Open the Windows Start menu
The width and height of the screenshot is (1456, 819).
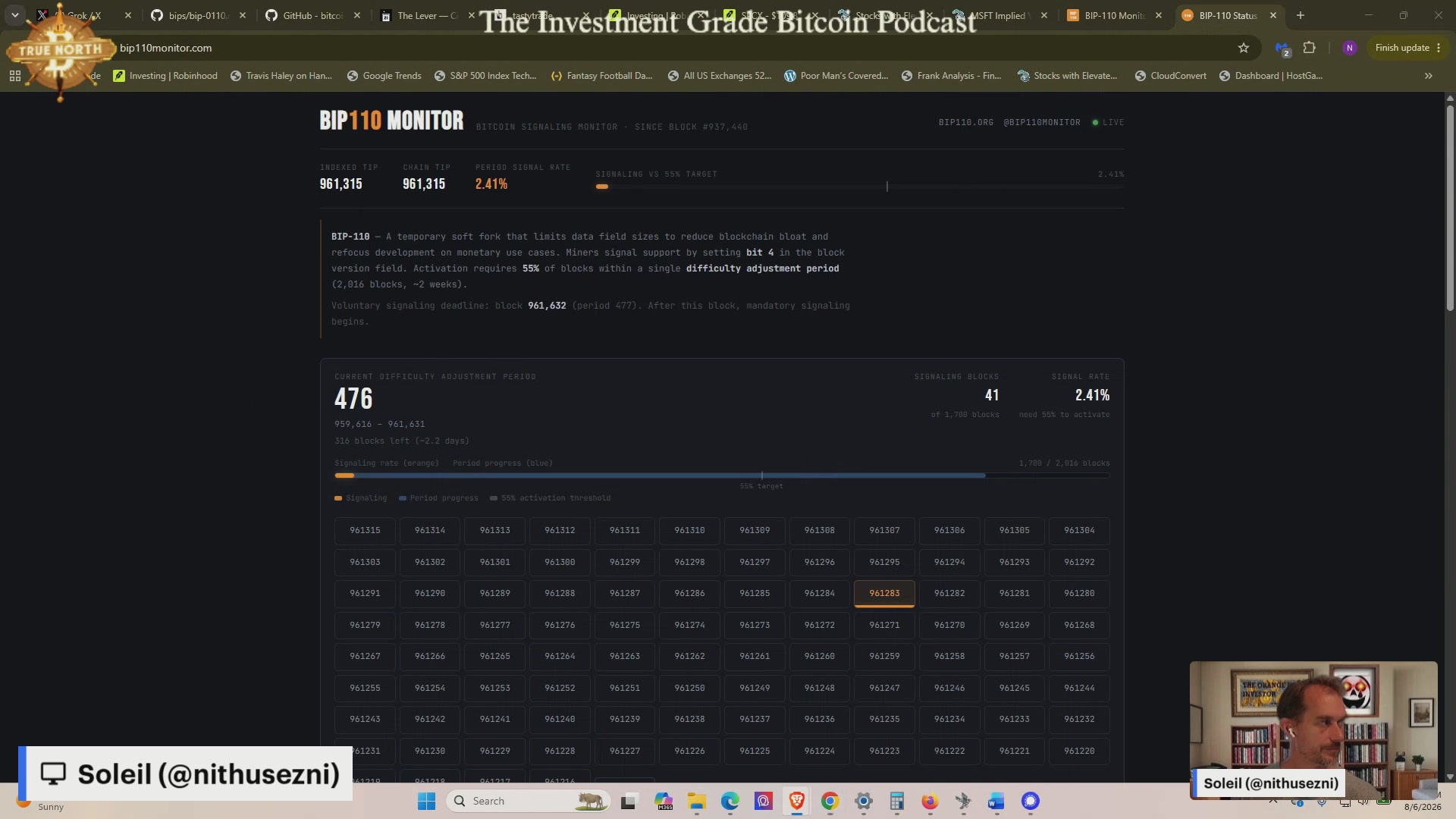point(427,801)
